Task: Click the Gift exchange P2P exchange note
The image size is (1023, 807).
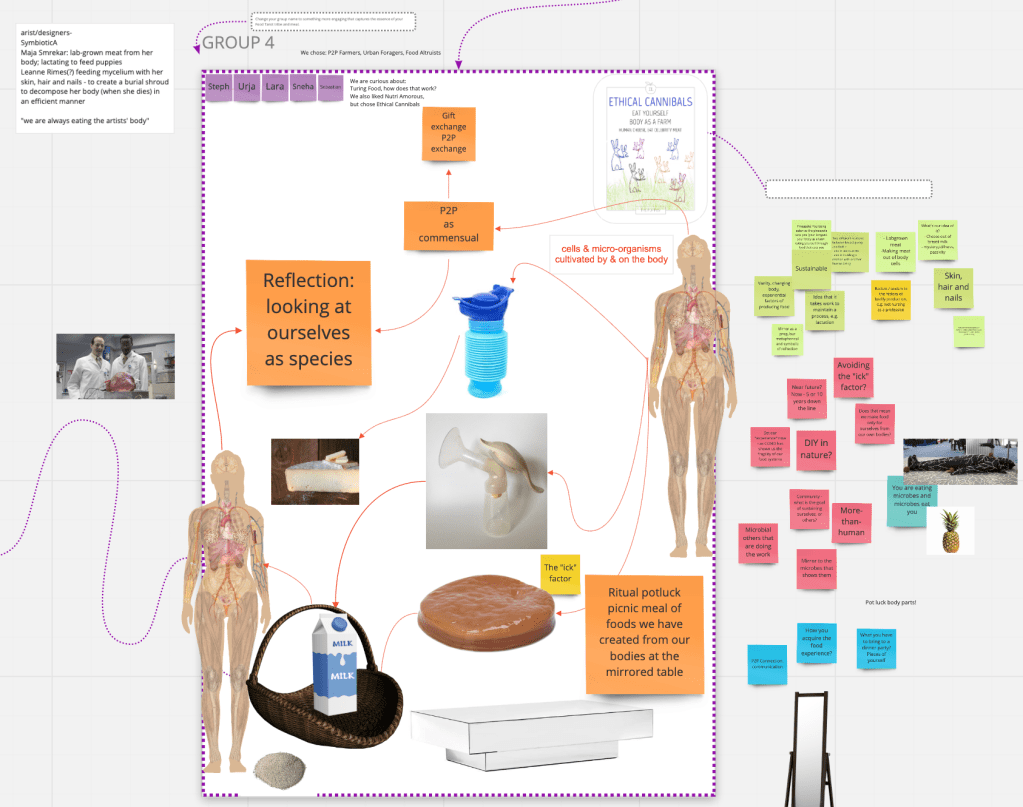Action: 448,133
